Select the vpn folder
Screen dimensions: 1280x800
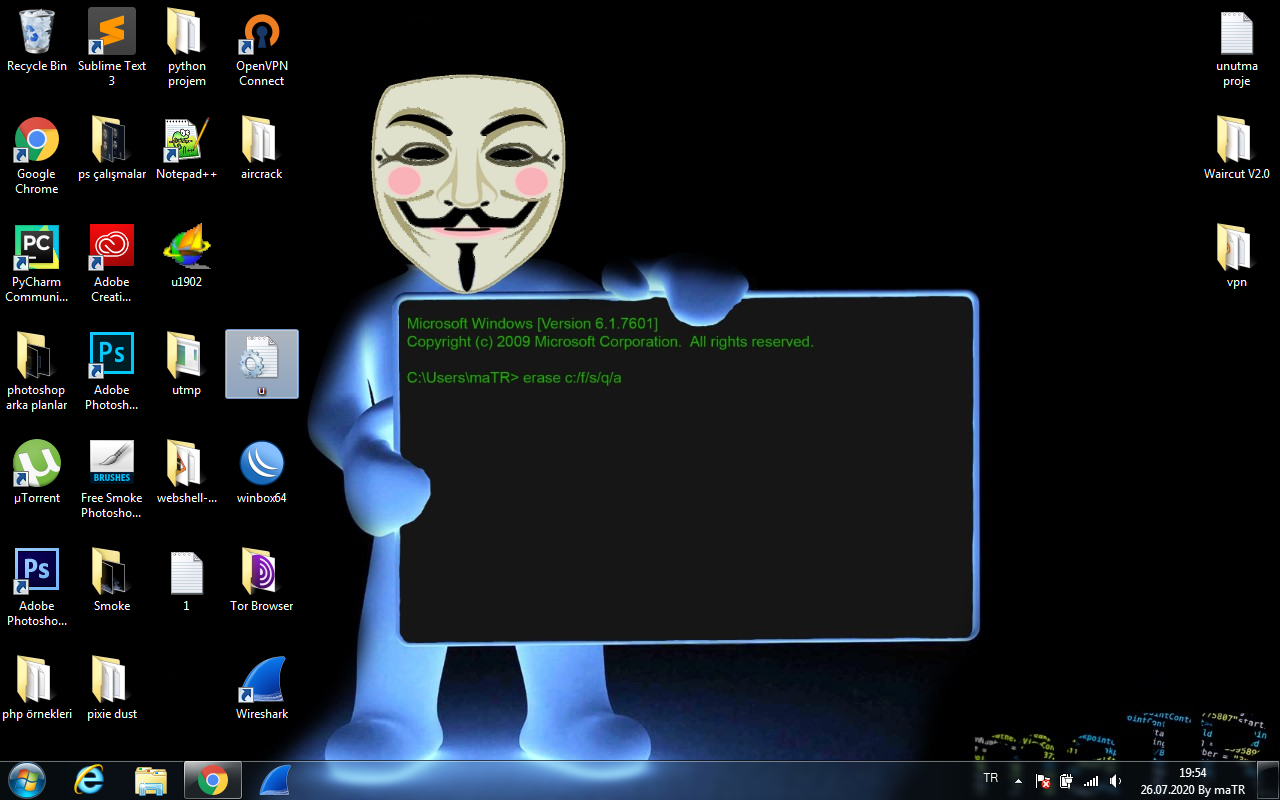pyautogui.click(x=1237, y=256)
